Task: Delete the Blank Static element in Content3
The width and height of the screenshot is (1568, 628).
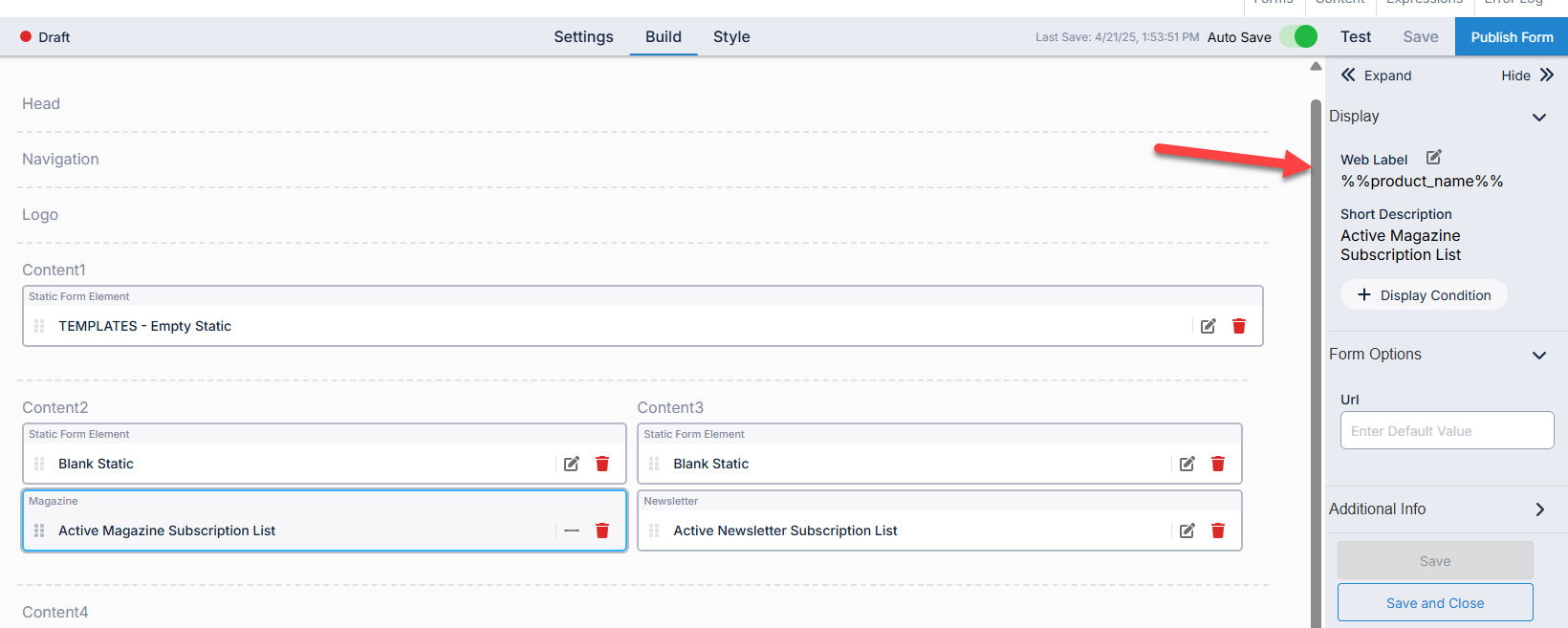Action: 1218,464
